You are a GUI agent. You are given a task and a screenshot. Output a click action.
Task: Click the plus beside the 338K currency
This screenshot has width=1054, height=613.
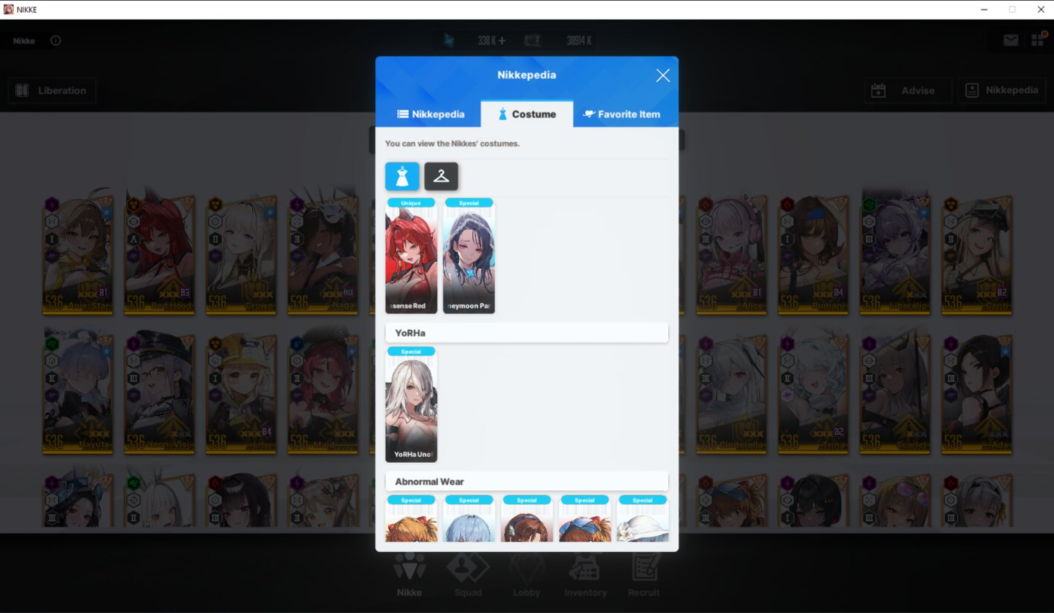coord(501,40)
